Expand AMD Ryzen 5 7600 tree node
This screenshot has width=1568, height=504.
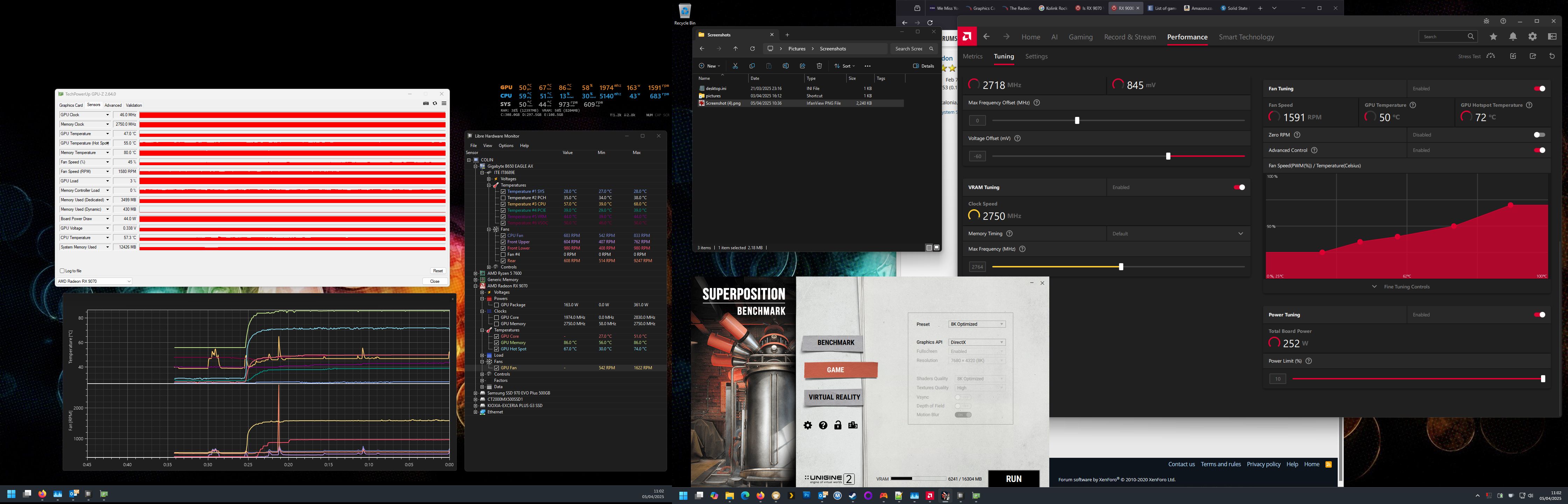click(475, 273)
